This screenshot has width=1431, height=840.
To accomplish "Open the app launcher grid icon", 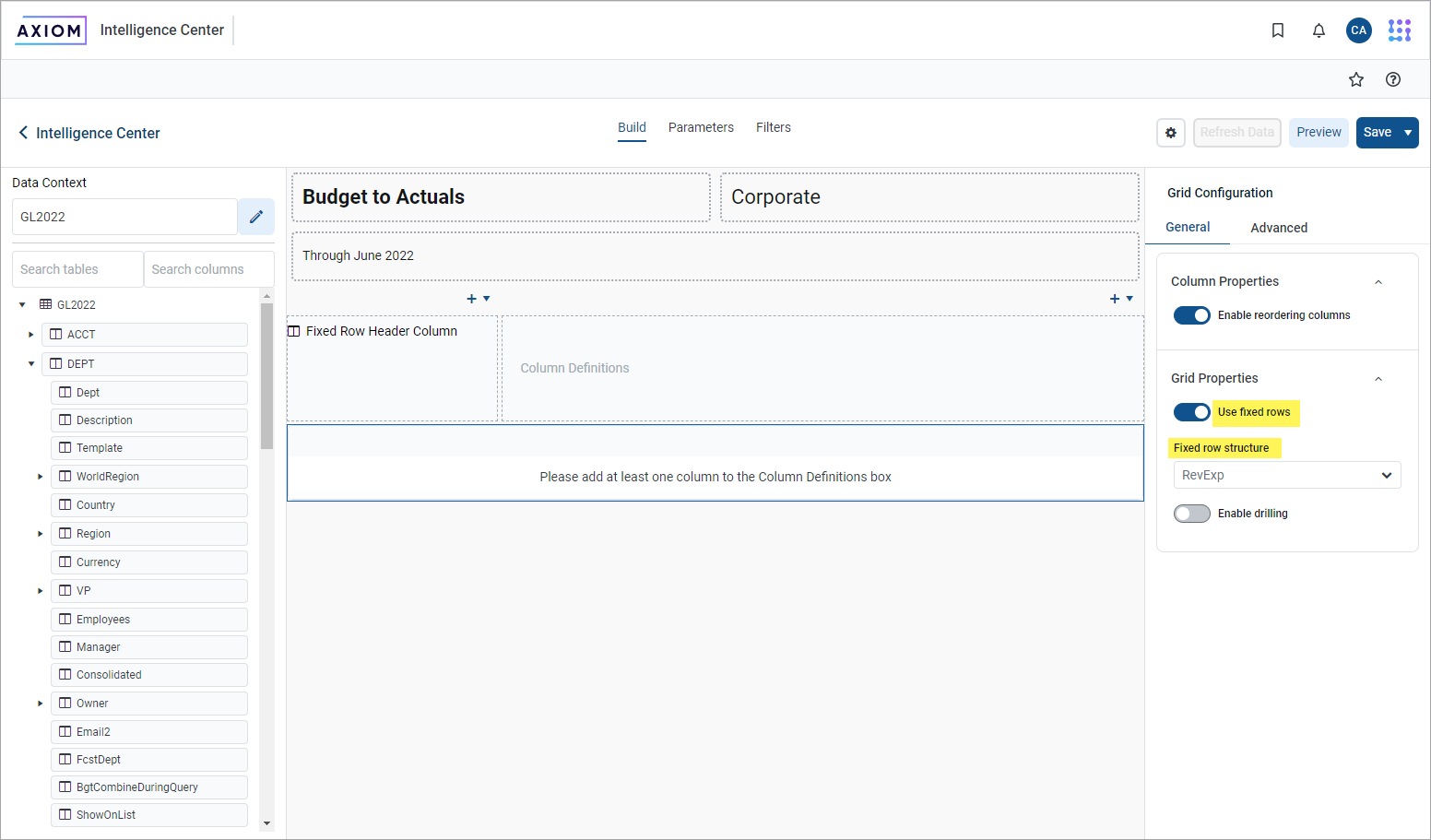I will pyautogui.click(x=1399, y=30).
